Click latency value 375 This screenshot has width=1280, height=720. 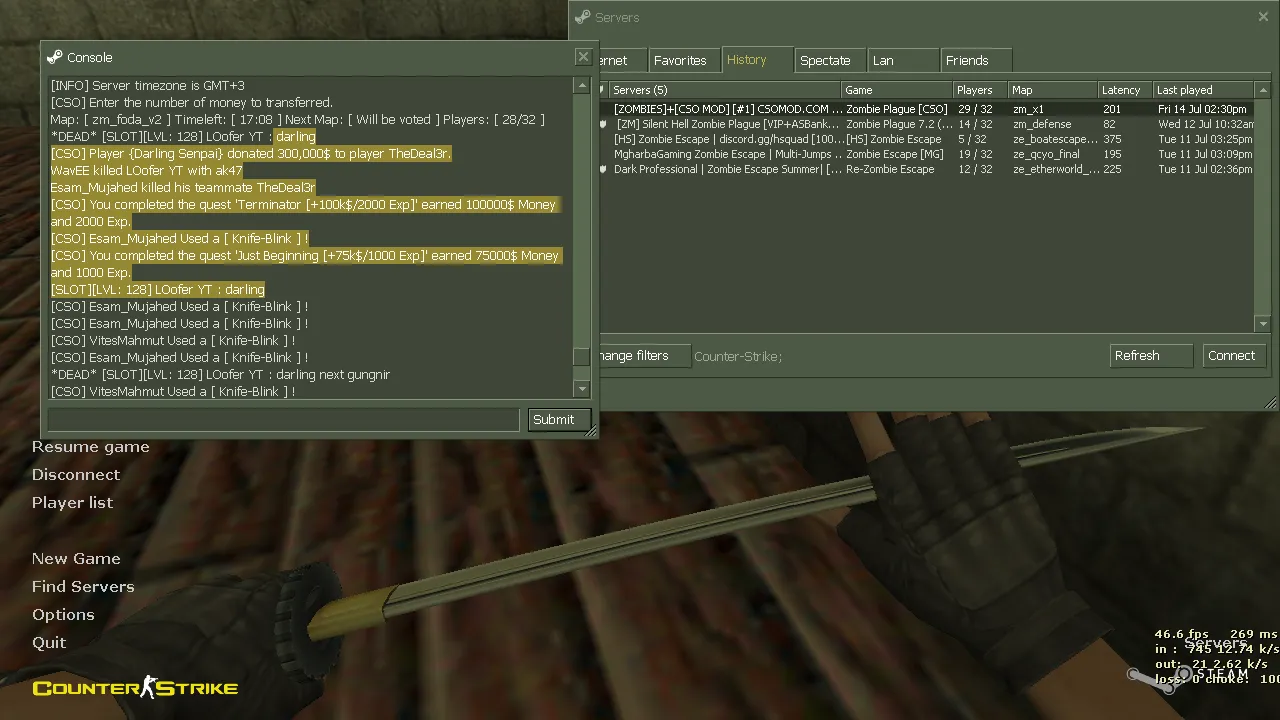[1112, 139]
